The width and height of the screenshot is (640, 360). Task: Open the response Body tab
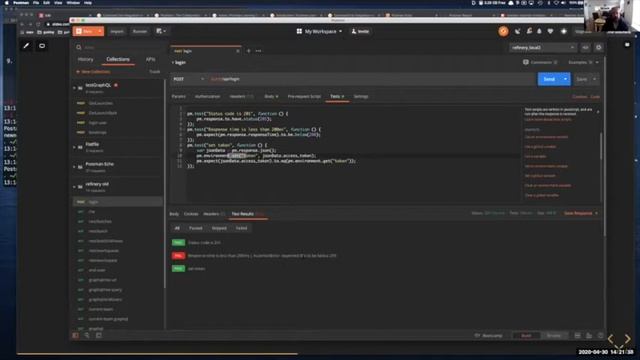pyautogui.click(x=174, y=214)
